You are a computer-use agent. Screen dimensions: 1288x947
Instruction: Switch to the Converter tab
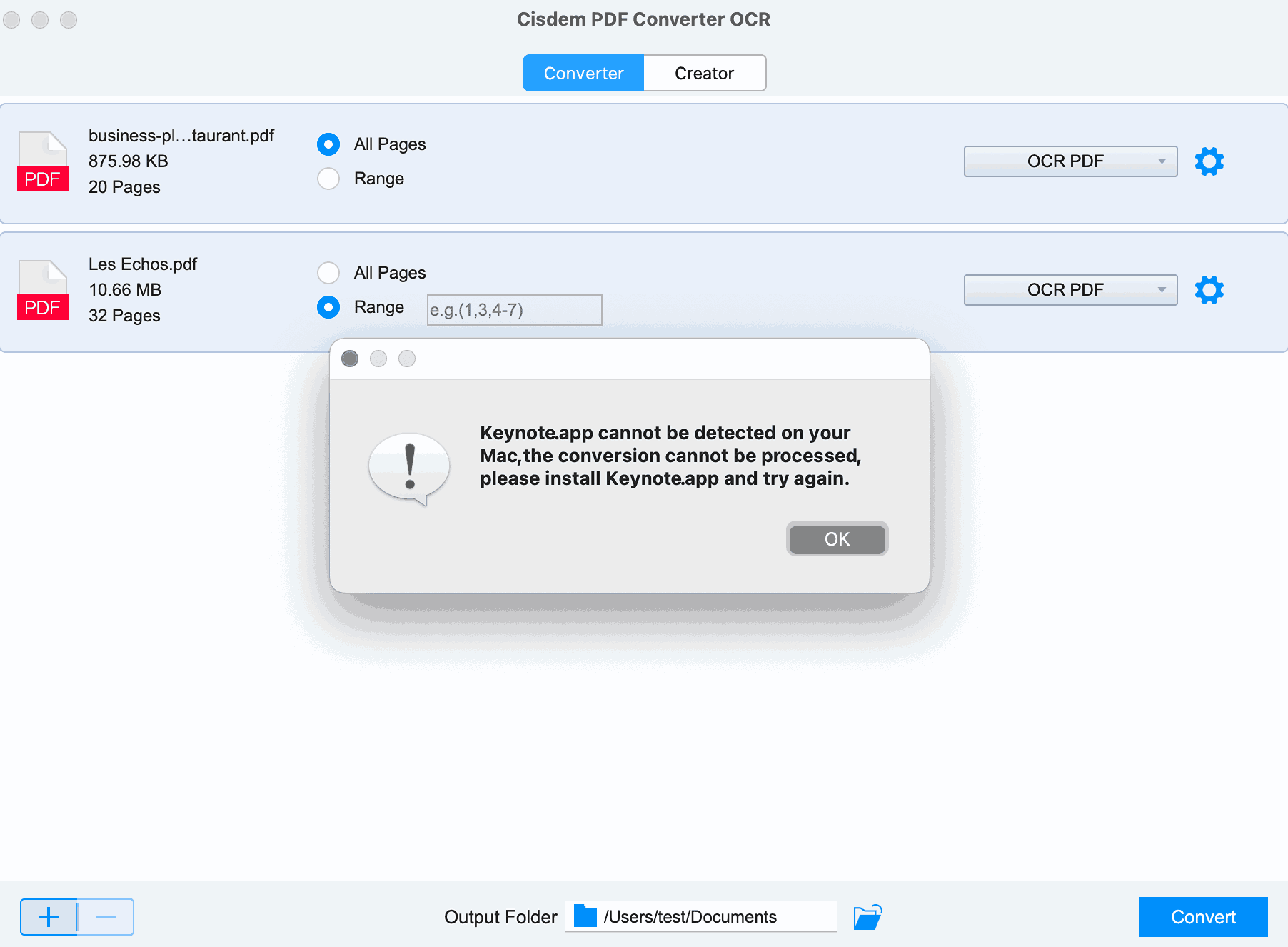pyautogui.click(x=583, y=74)
